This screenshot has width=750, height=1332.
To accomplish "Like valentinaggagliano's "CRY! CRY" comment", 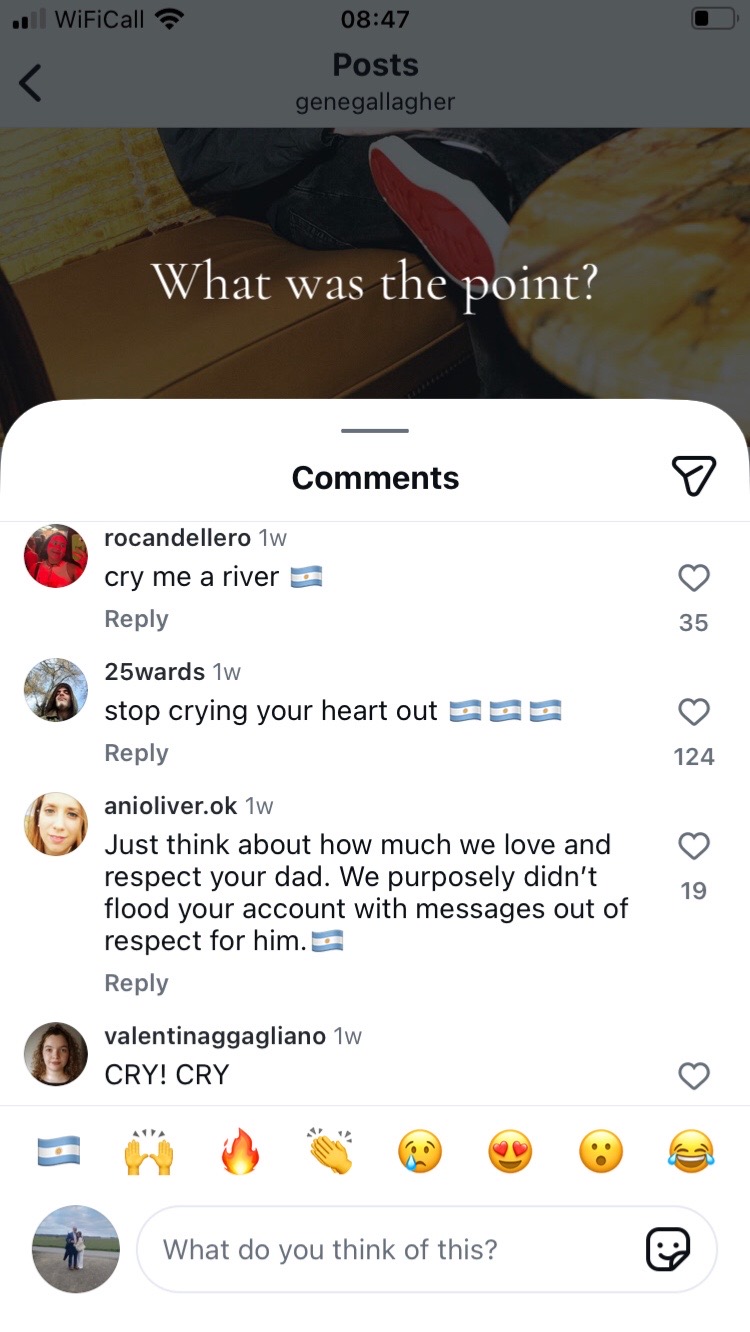I will pyautogui.click(x=693, y=1076).
